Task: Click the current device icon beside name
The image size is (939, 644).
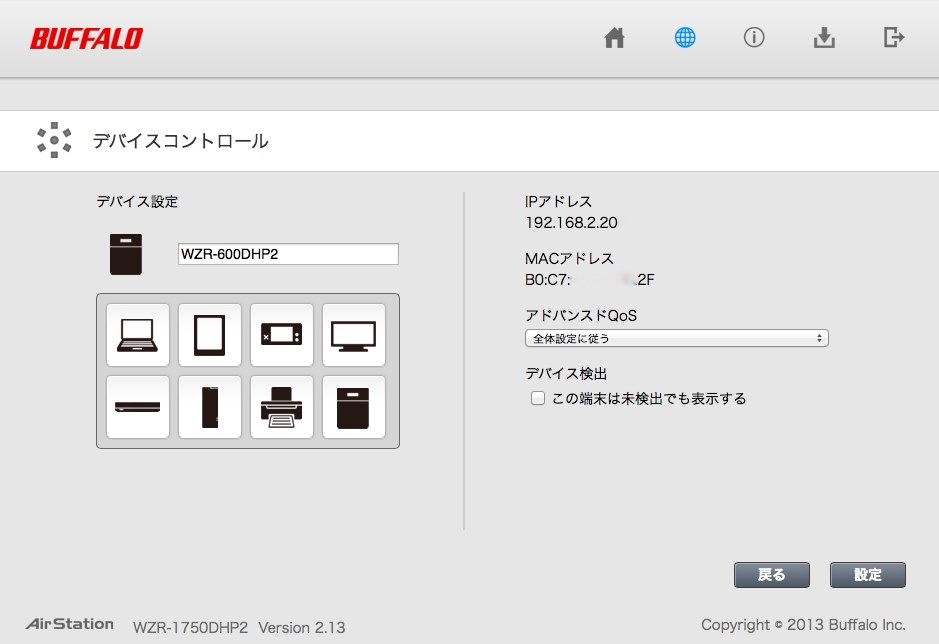Action: coord(126,254)
